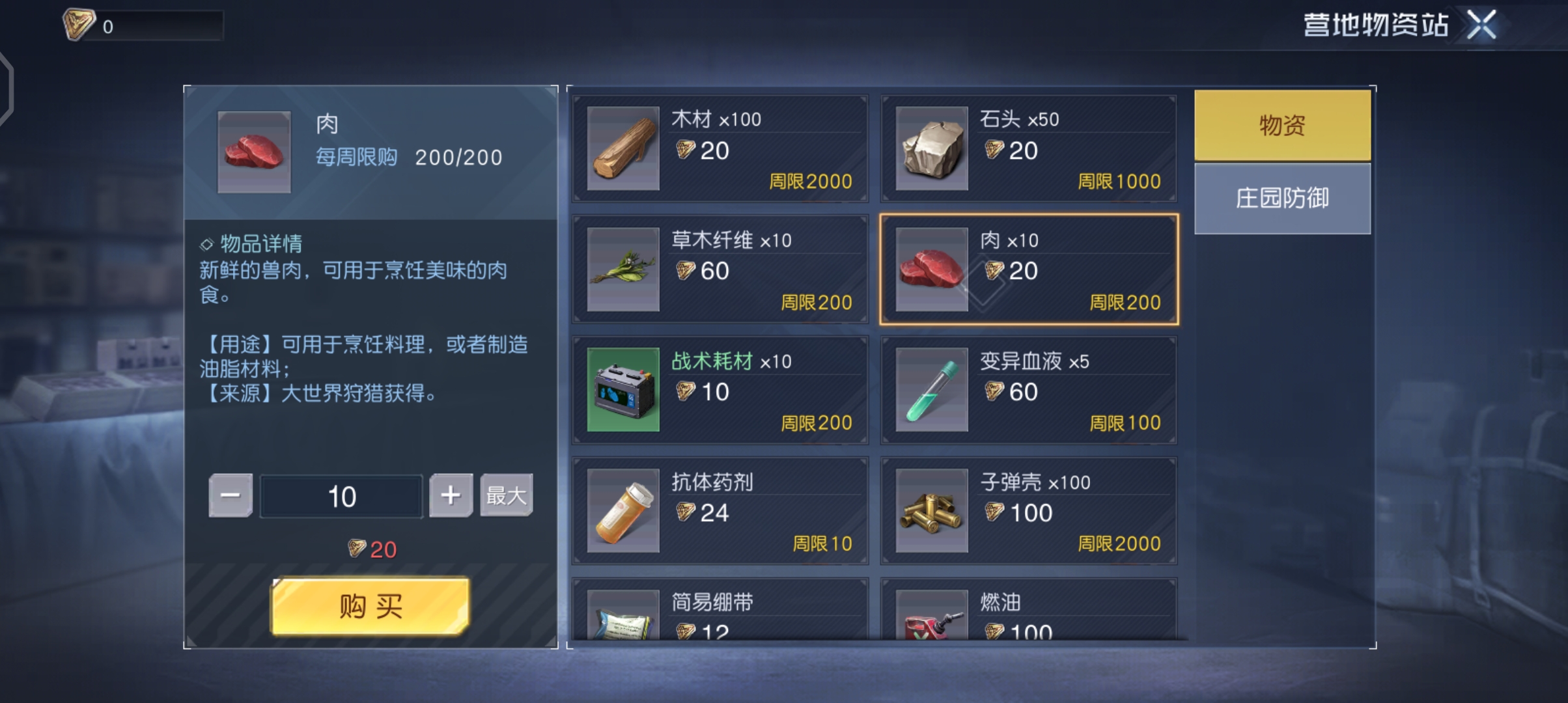The width and height of the screenshot is (1568, 703).
Task: Choose the plant fiber item icon
Action: coord(623,269)
